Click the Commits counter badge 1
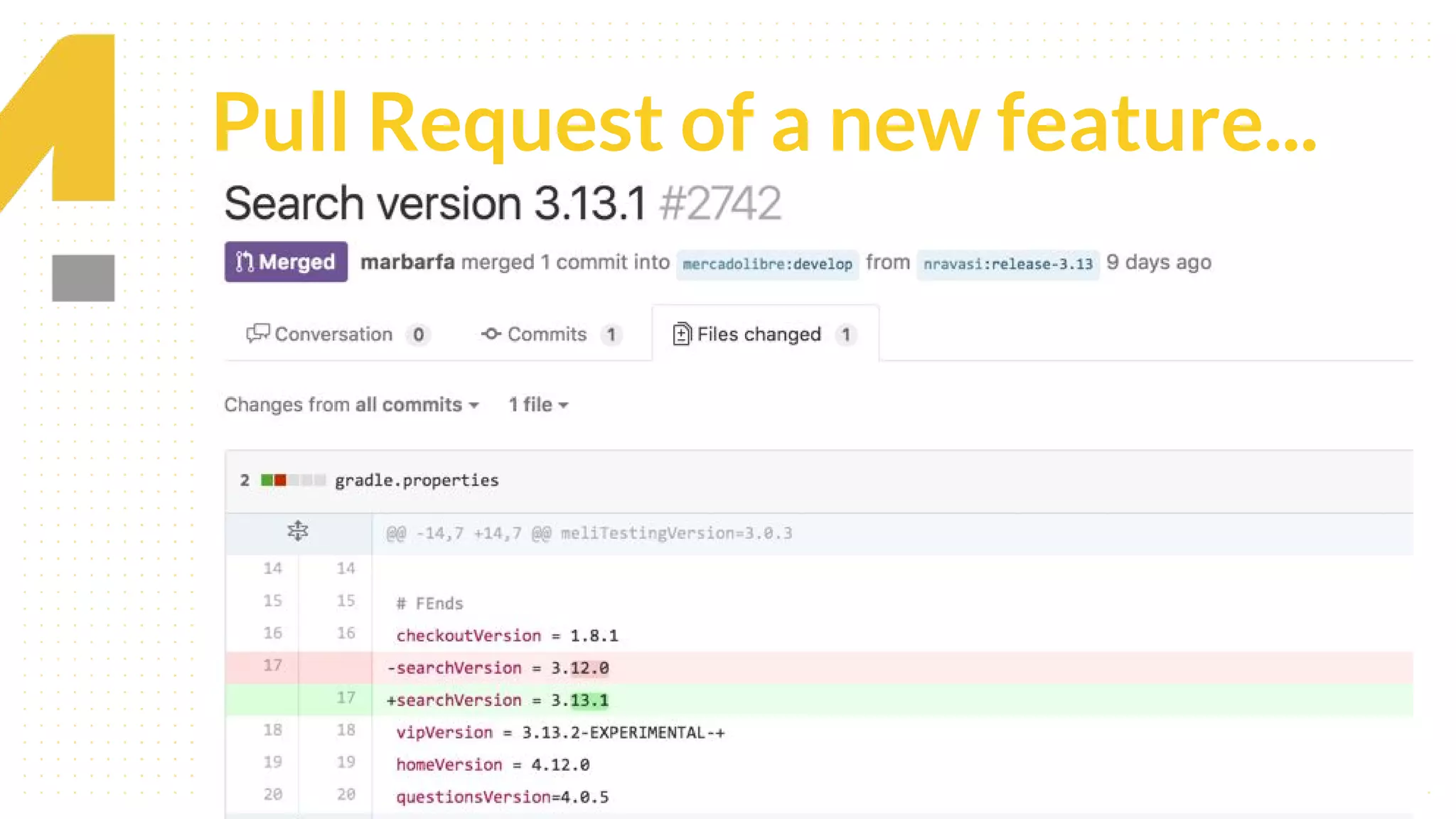This screenshot has width=1456, height=819. [611, 334]
